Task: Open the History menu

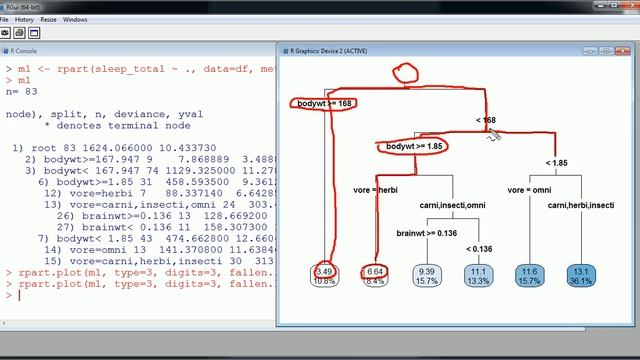Action: point(24,20)
